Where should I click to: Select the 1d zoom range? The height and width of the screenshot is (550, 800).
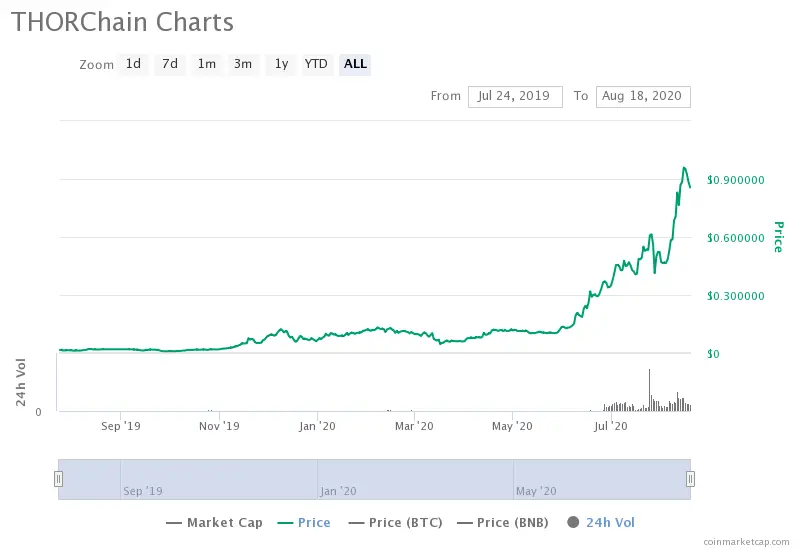pos(133,64)
